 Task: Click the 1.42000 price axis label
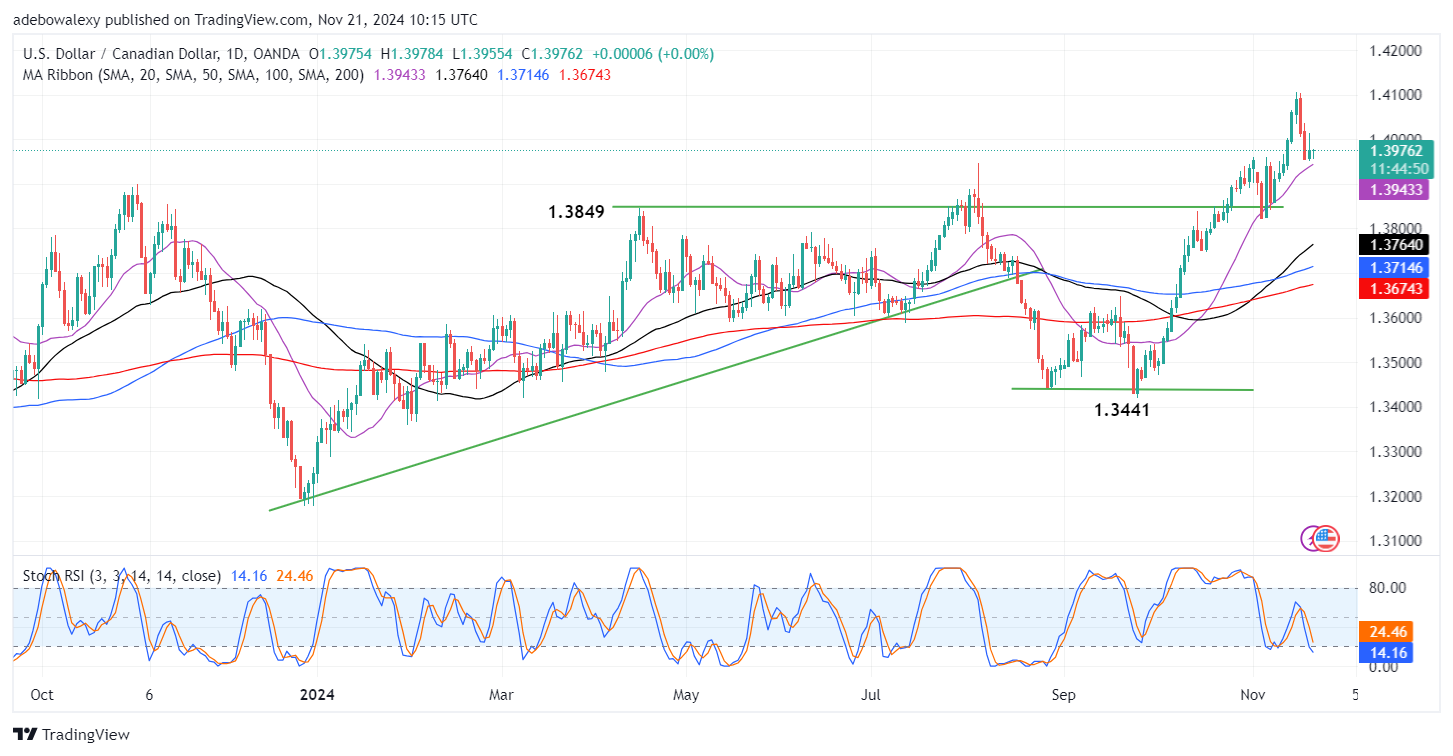click(1393, 50)
